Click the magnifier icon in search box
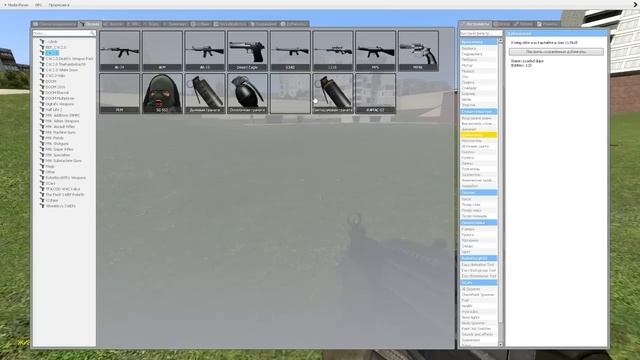The width and height of the screenshot is (640, 360). point(93,33)
